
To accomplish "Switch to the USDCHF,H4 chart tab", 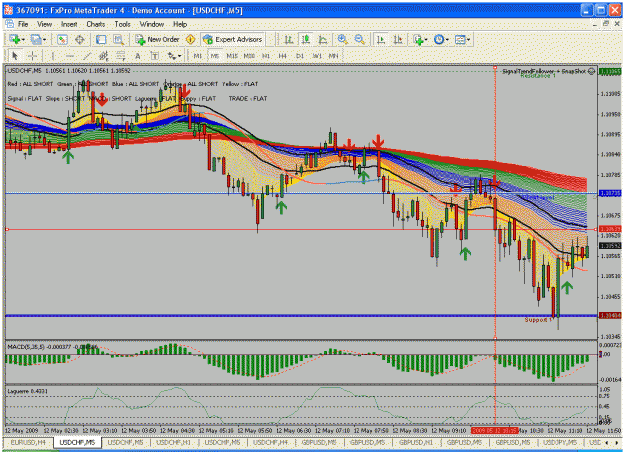I will (x=270, y=442).
